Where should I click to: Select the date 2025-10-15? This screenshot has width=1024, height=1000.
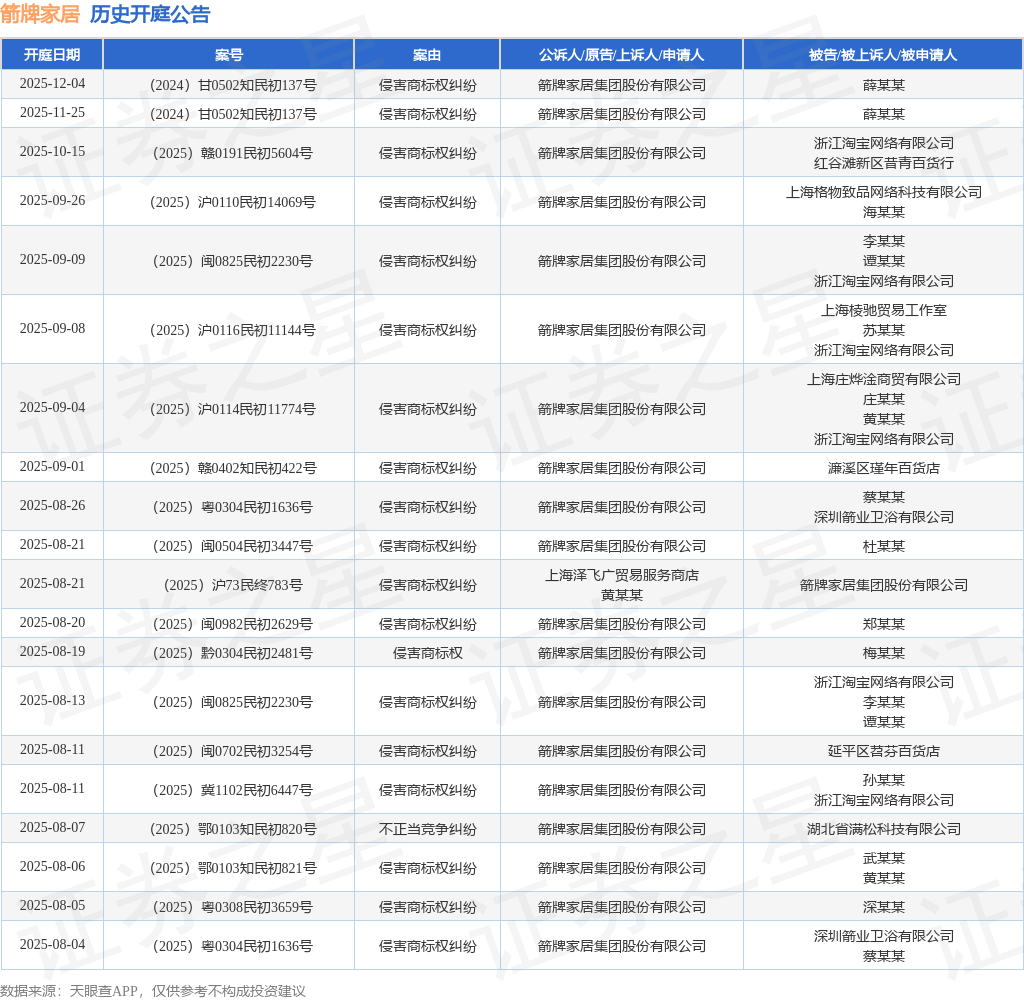pos(52,152)
